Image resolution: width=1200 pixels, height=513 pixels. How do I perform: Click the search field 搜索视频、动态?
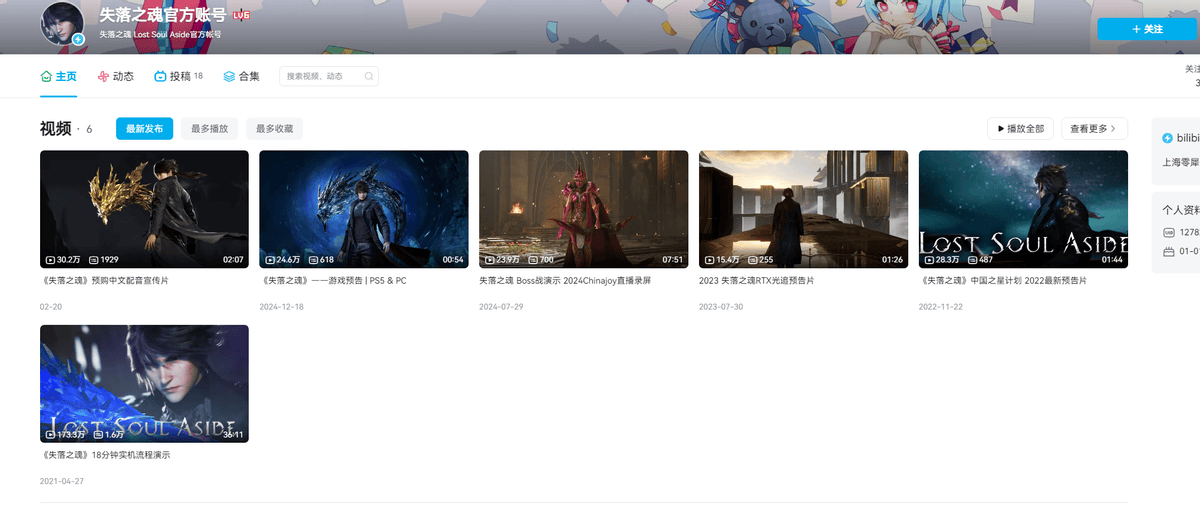(x=328, y=76)
